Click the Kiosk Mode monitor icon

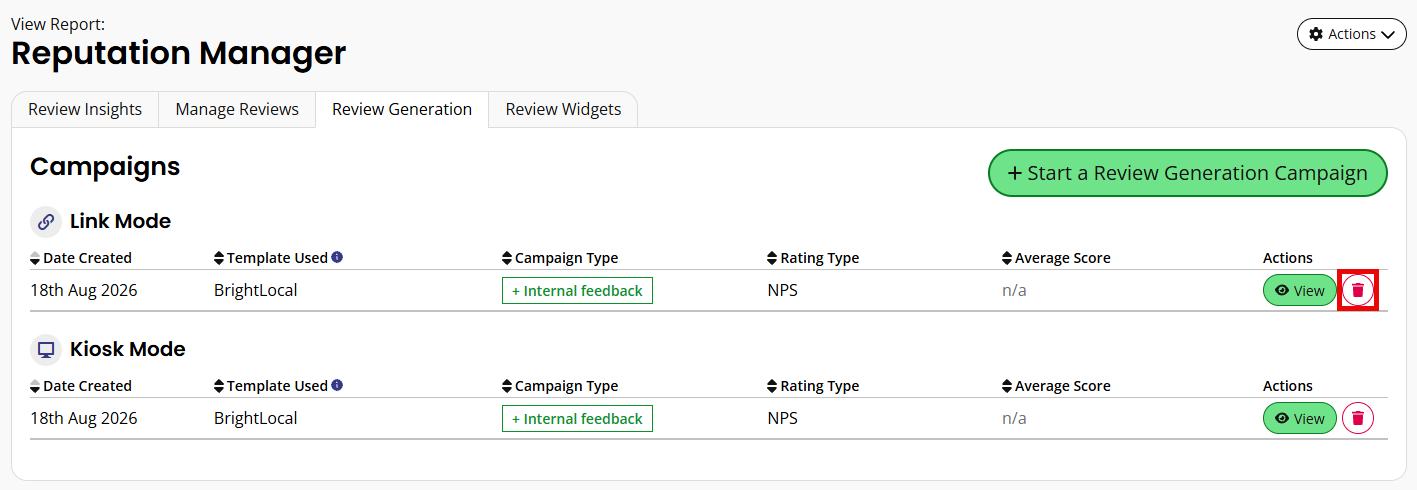(46, 350)
